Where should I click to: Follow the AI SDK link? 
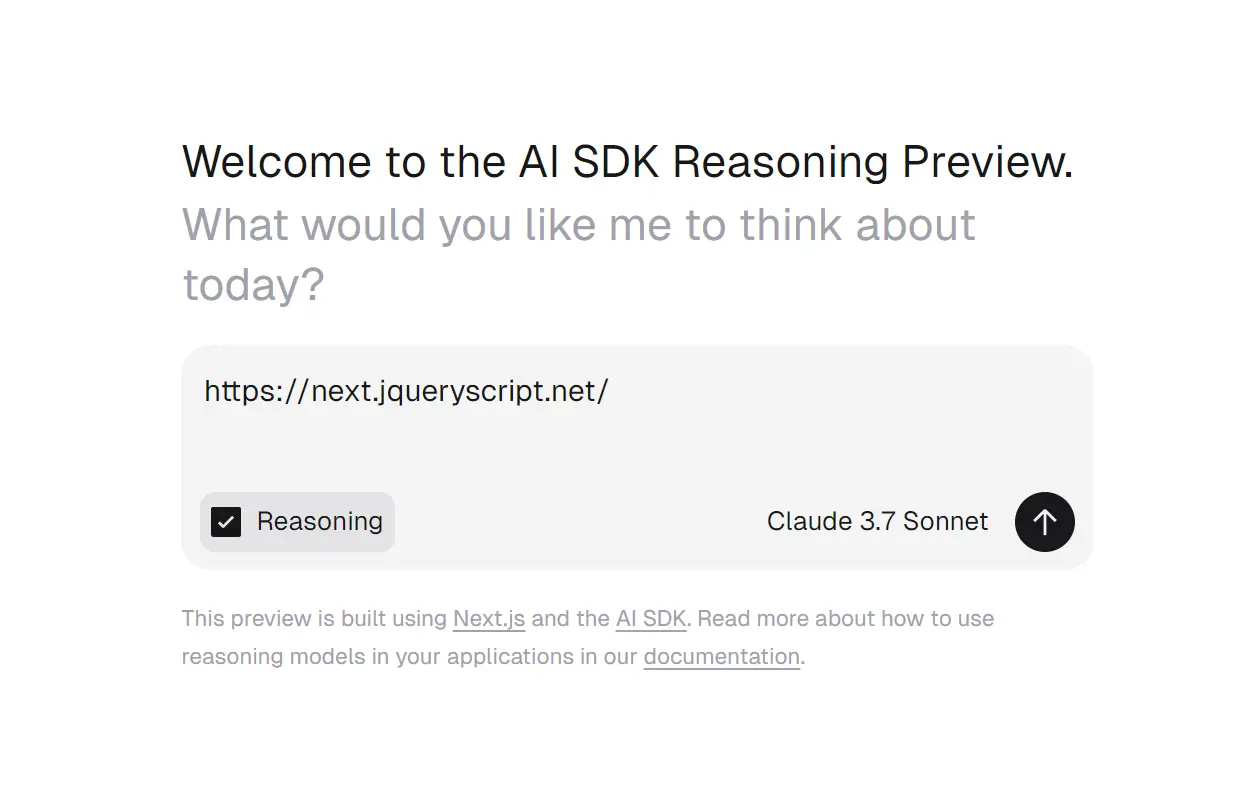coord(651,619)
